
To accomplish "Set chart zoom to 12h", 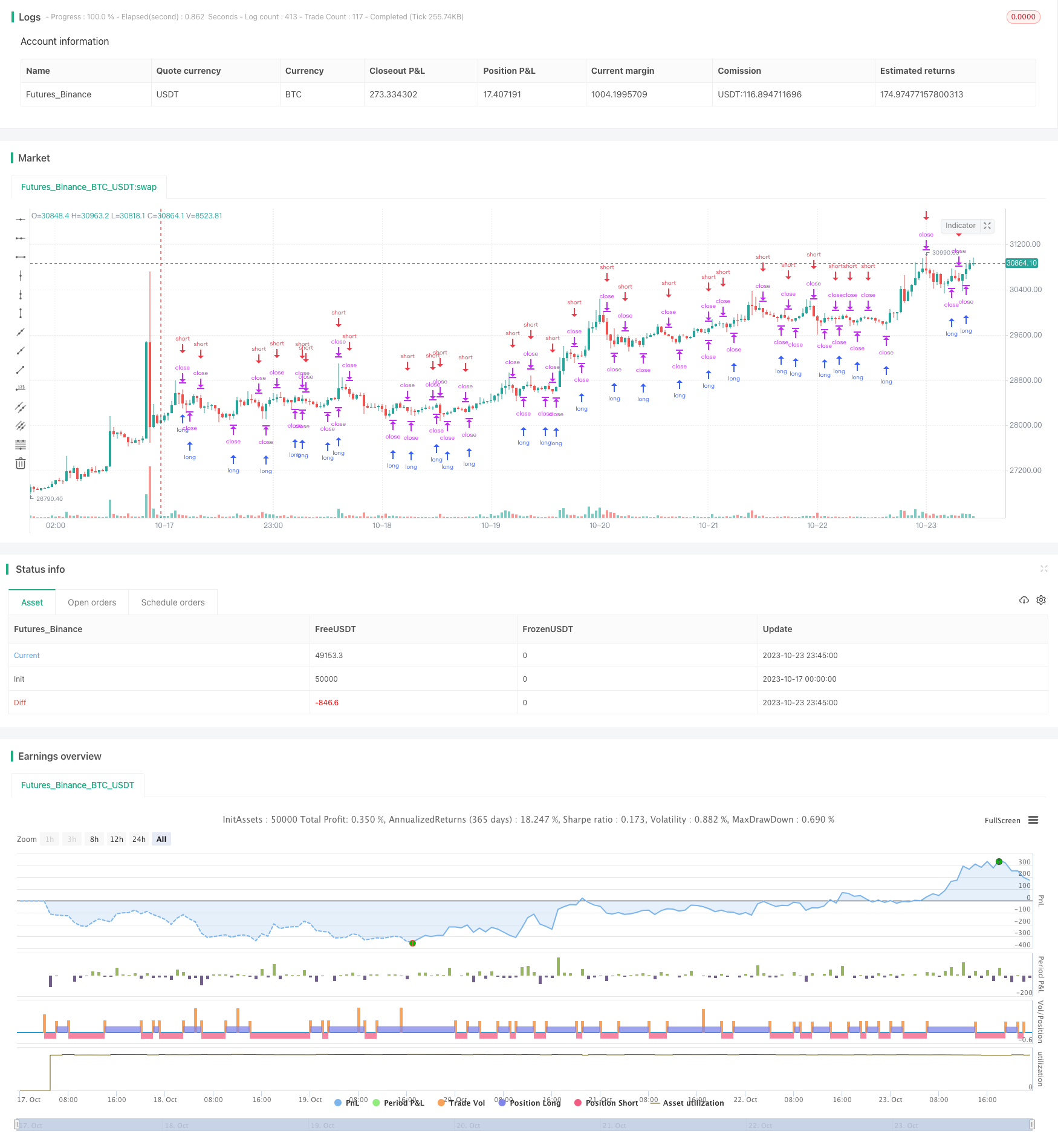I will pos(117,839).
